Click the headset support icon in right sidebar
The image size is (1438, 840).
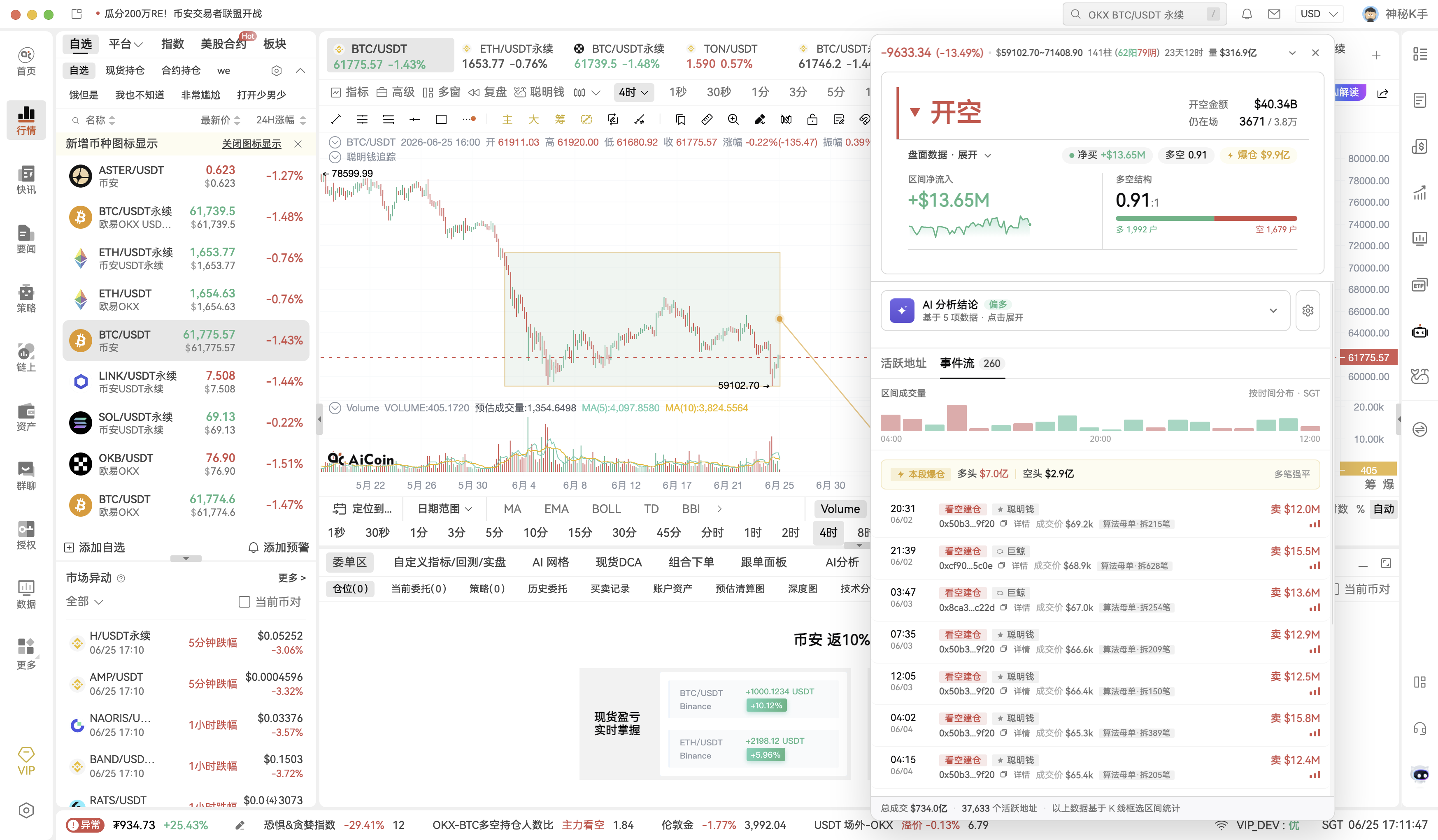pyautogui.click(x=1420, y=729)
